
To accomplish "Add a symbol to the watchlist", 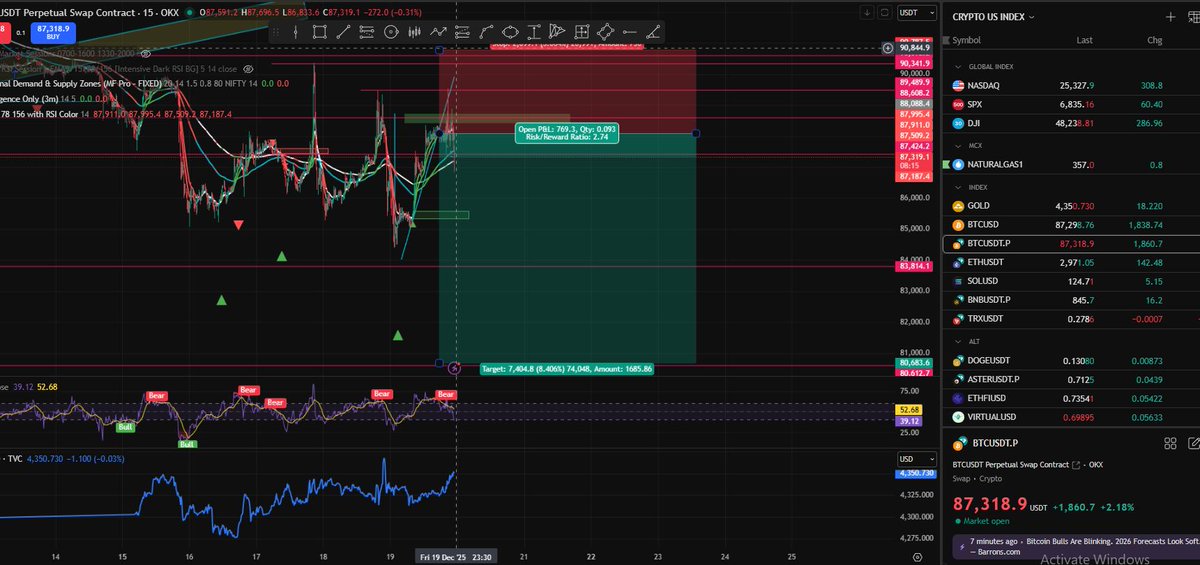I will 1170,17.
